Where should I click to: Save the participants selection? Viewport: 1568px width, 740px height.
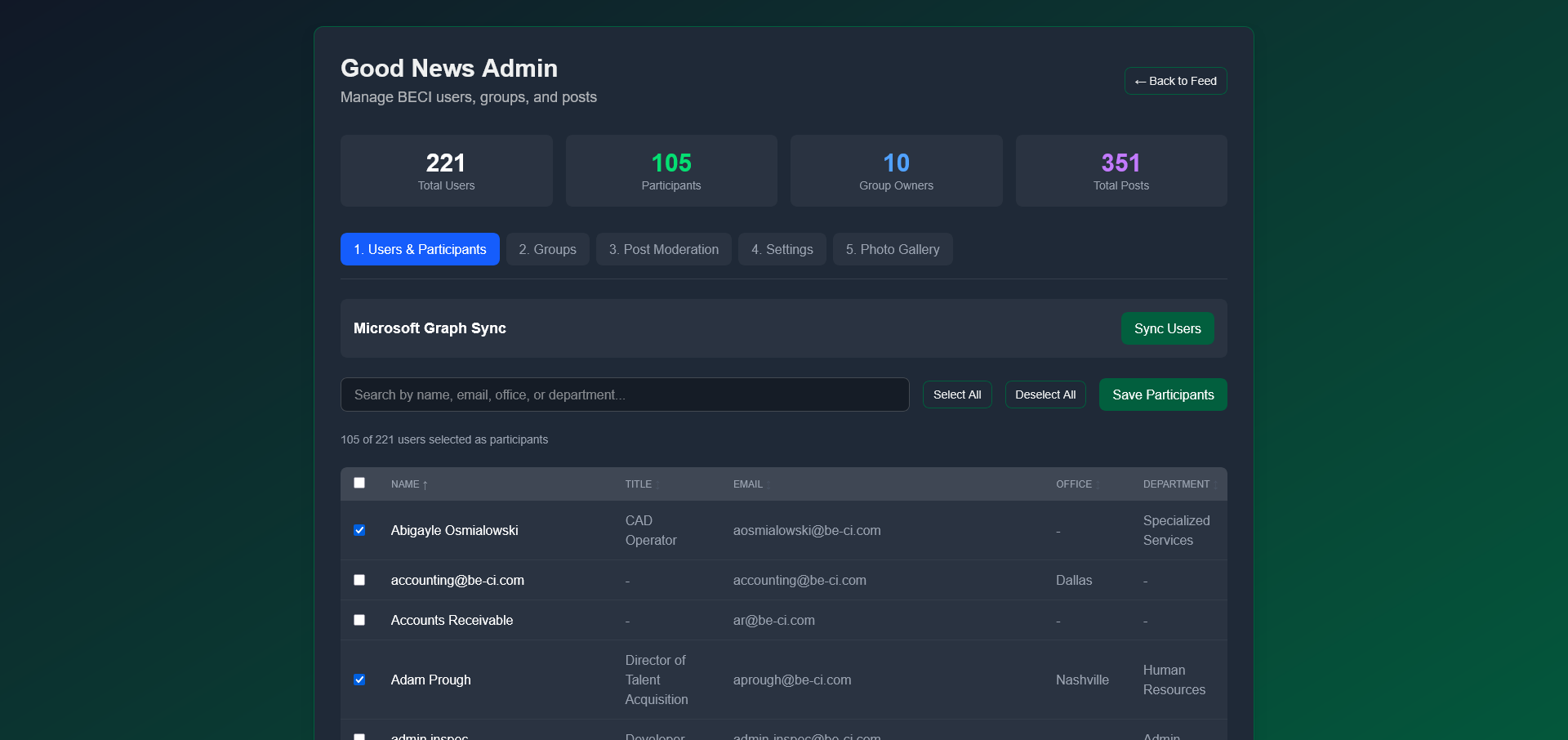(1163, 395)
